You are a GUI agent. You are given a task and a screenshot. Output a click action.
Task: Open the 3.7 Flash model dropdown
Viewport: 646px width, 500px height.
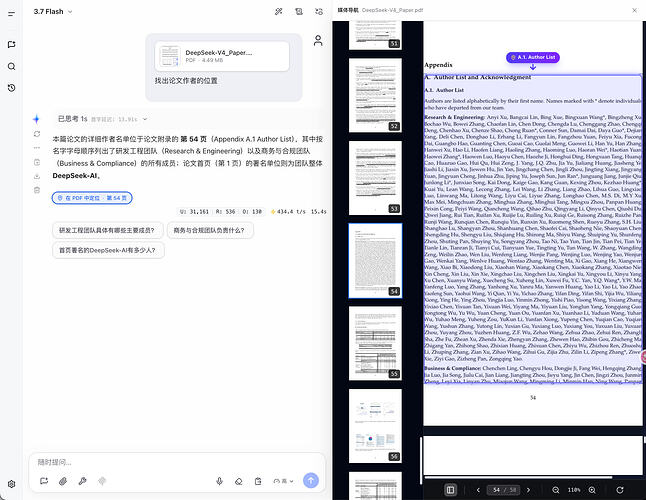coord(53,12)
